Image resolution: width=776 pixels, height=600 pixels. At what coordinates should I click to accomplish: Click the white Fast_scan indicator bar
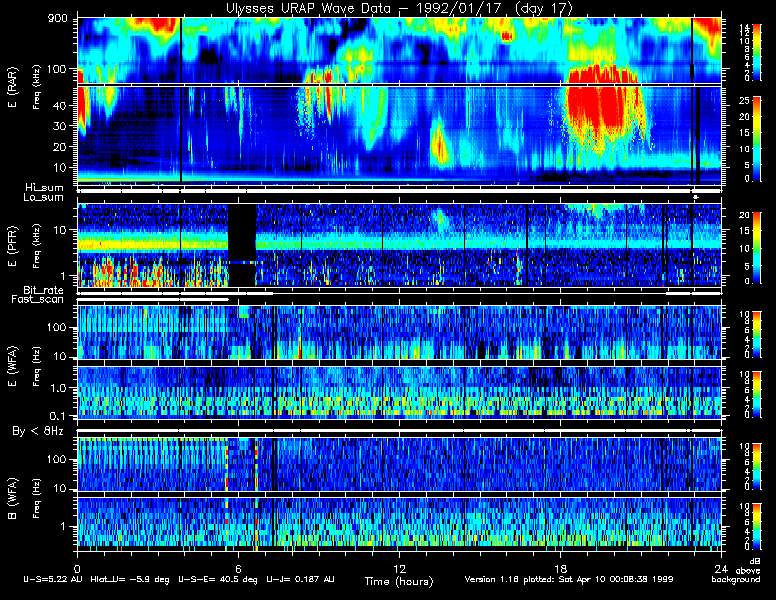153,300
